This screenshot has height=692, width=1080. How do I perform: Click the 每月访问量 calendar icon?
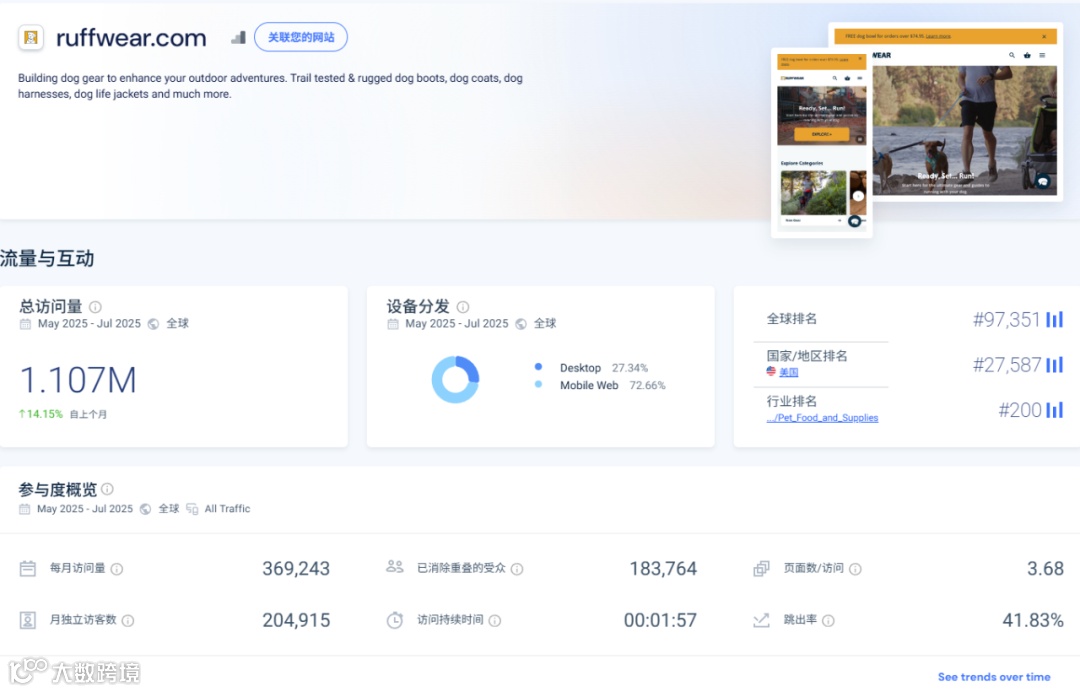[28, 568]
